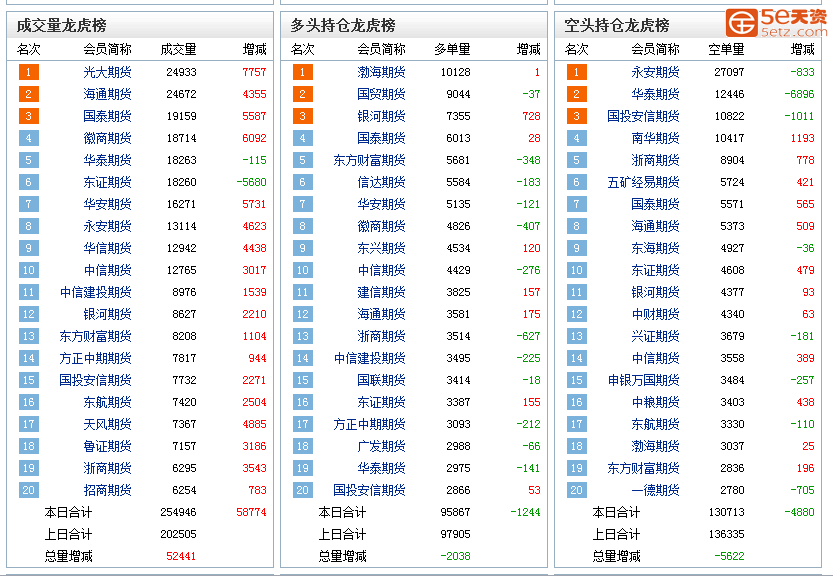
Task: Open 华泰期货 in 空头持仓龙虎榜 table
Action: [656, 94]
